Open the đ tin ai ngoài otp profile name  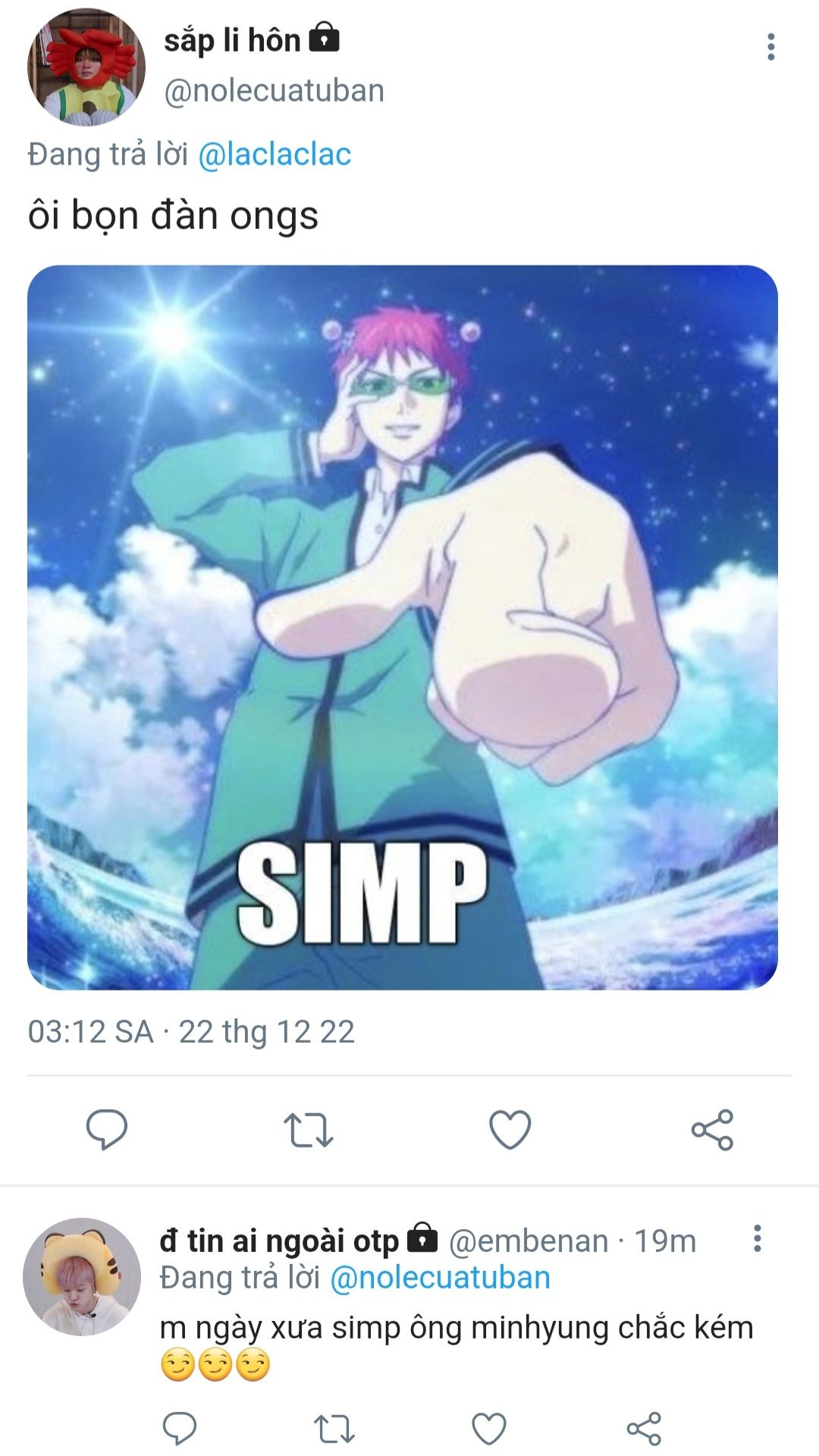point(279,1241)
